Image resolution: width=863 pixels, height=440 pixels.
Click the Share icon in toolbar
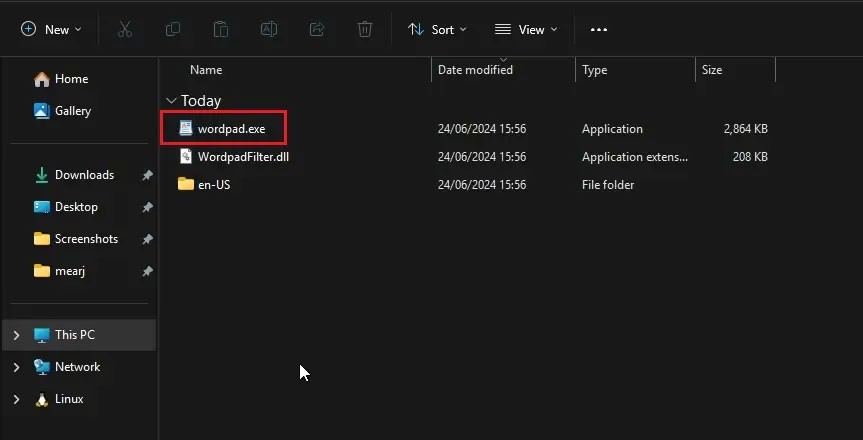(x=317, y=30)
